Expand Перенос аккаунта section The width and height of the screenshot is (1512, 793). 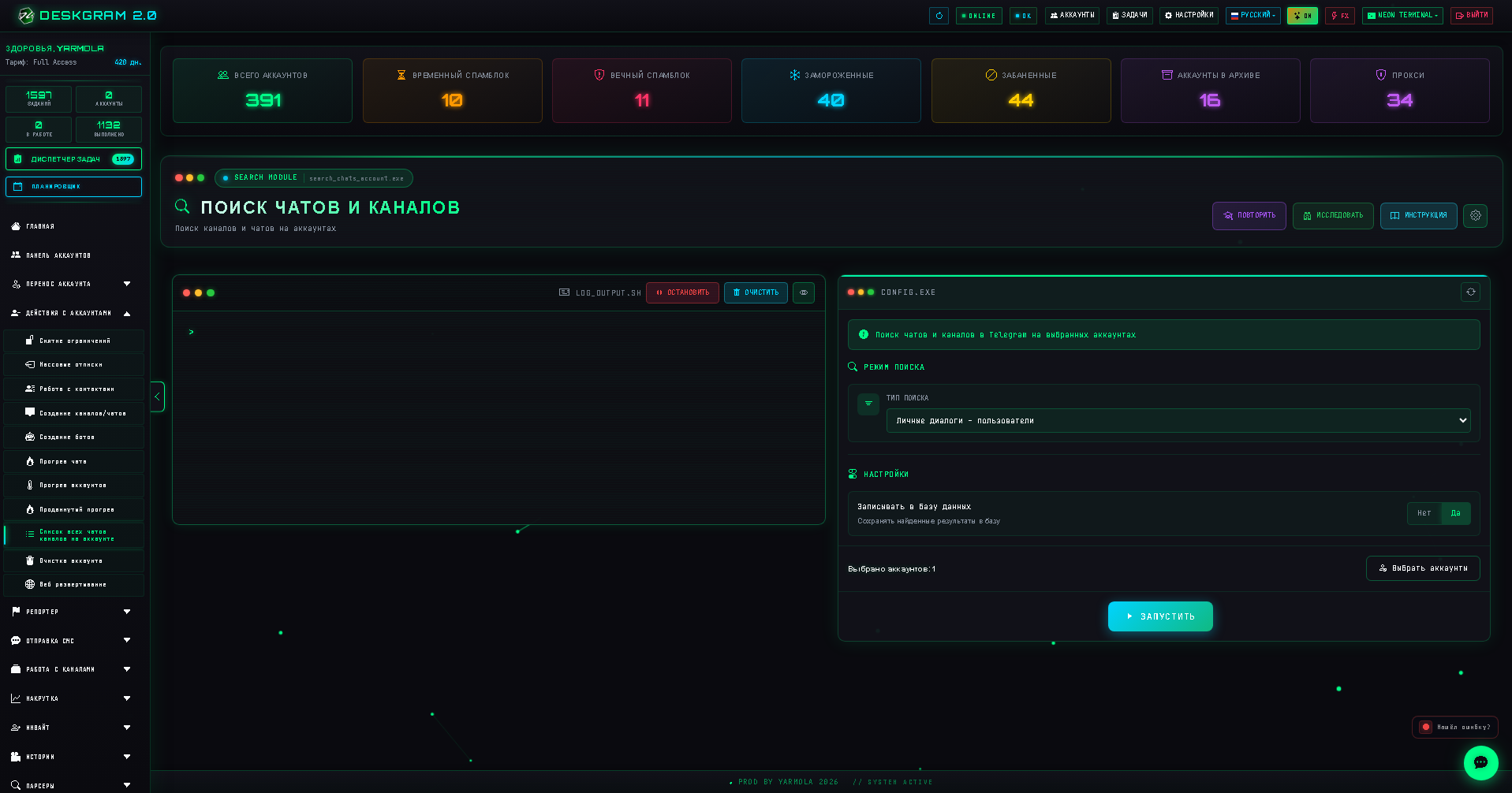[71, 284]
